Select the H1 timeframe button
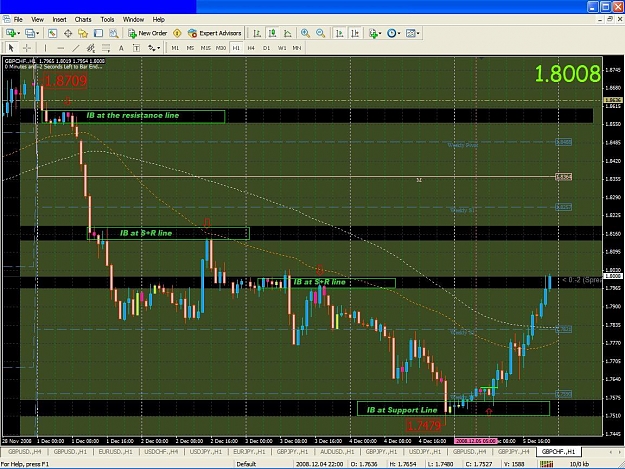This screenshot has height=469, width=625. click(236, 48)
